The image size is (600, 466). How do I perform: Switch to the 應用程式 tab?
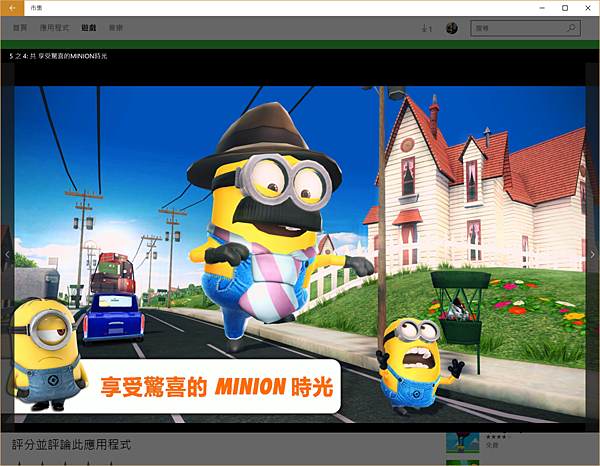click(x=54, y=28)
